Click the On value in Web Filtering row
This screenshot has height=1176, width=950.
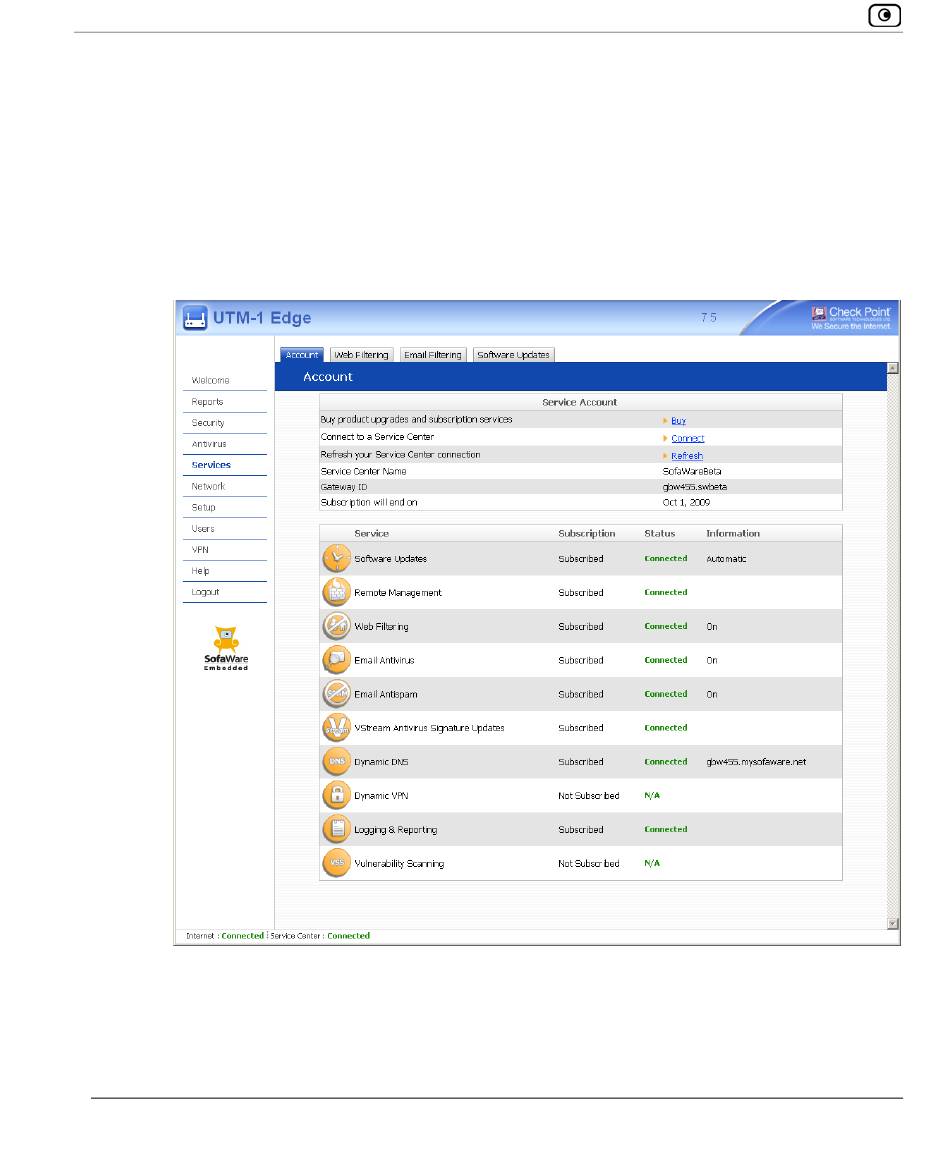click(712, 627)
